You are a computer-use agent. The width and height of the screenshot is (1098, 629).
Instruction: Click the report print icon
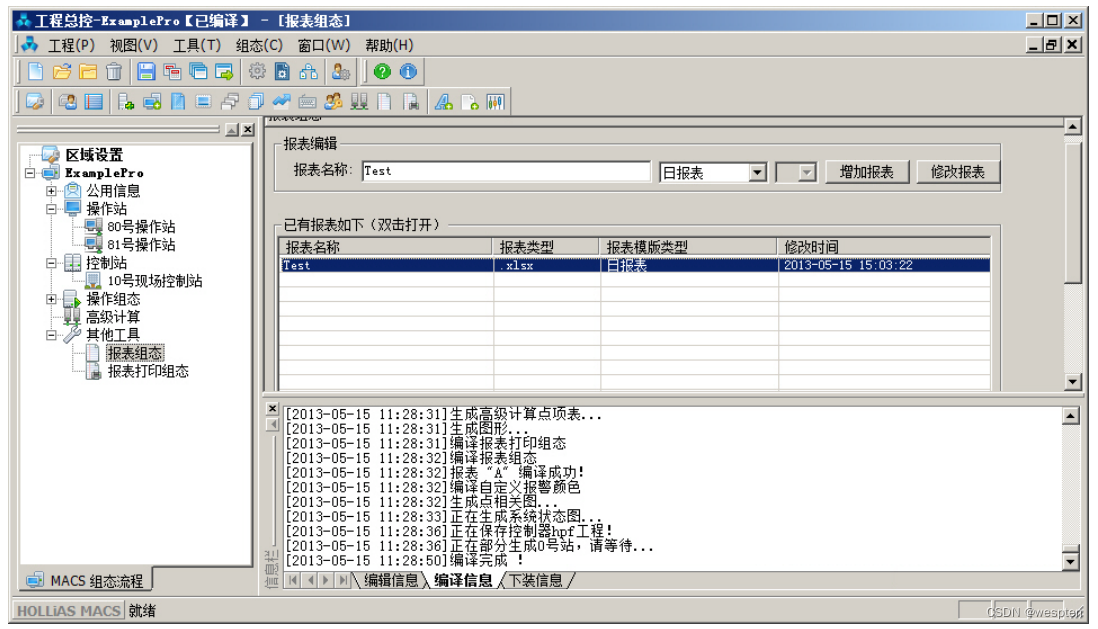pos(412,102)
